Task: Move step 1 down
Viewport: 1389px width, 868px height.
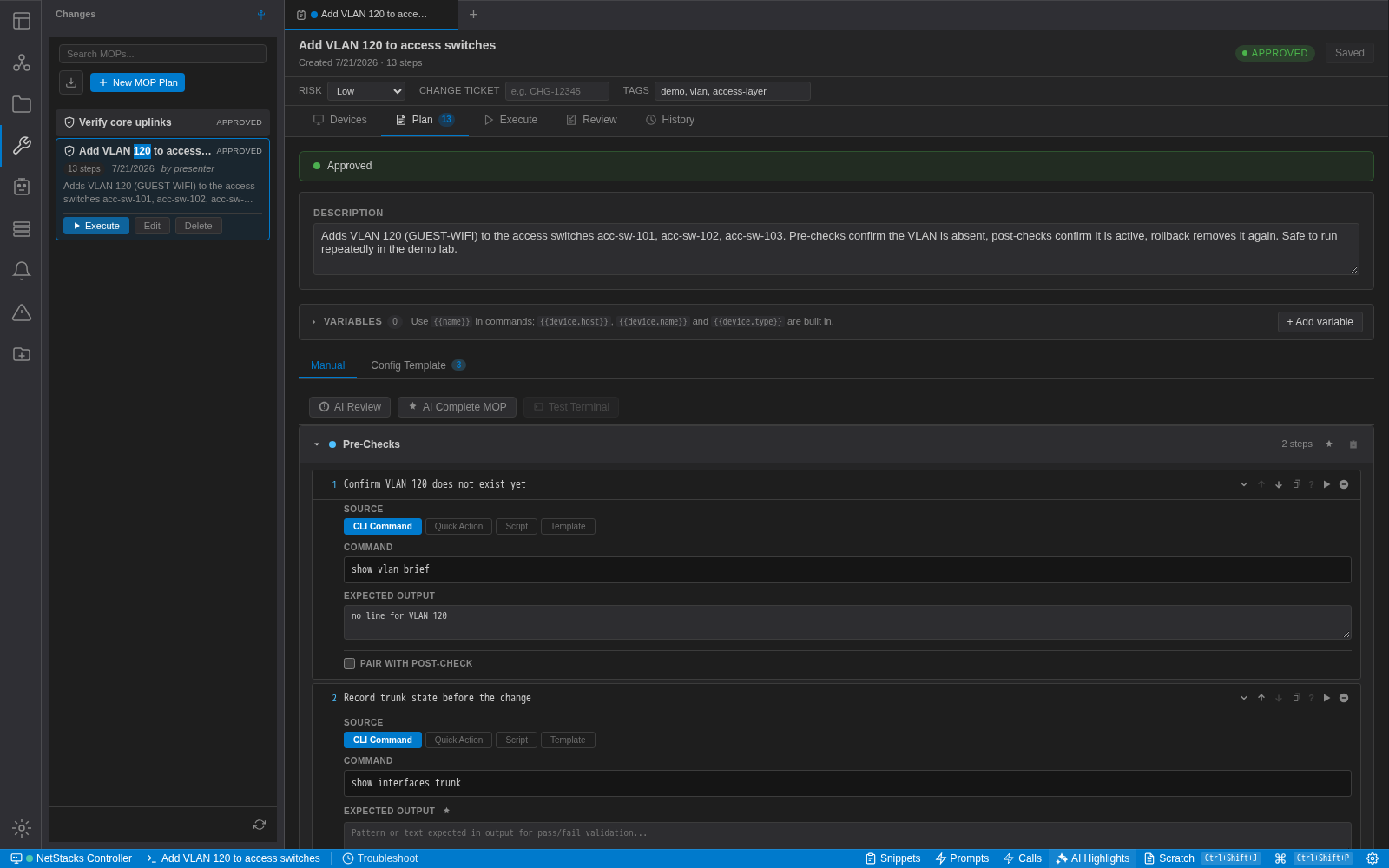Action: [x=1279, y=484]
